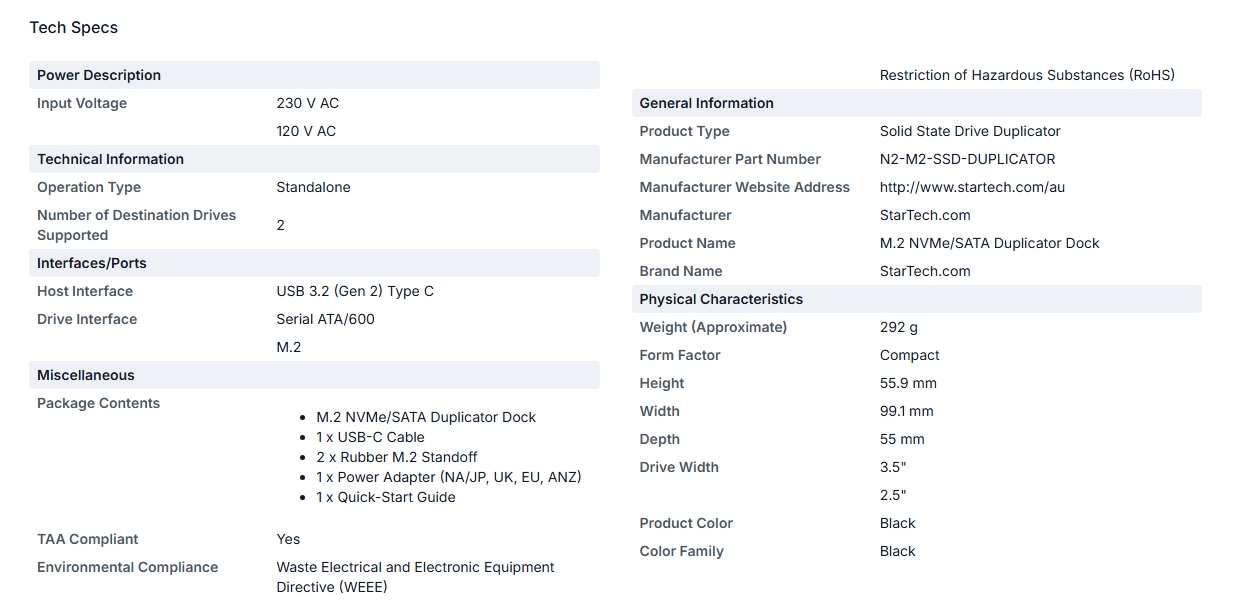This screenshot has width=1252, height=611.
Task: Click the Physical Characteristics section header
Action: coord(916,299)
